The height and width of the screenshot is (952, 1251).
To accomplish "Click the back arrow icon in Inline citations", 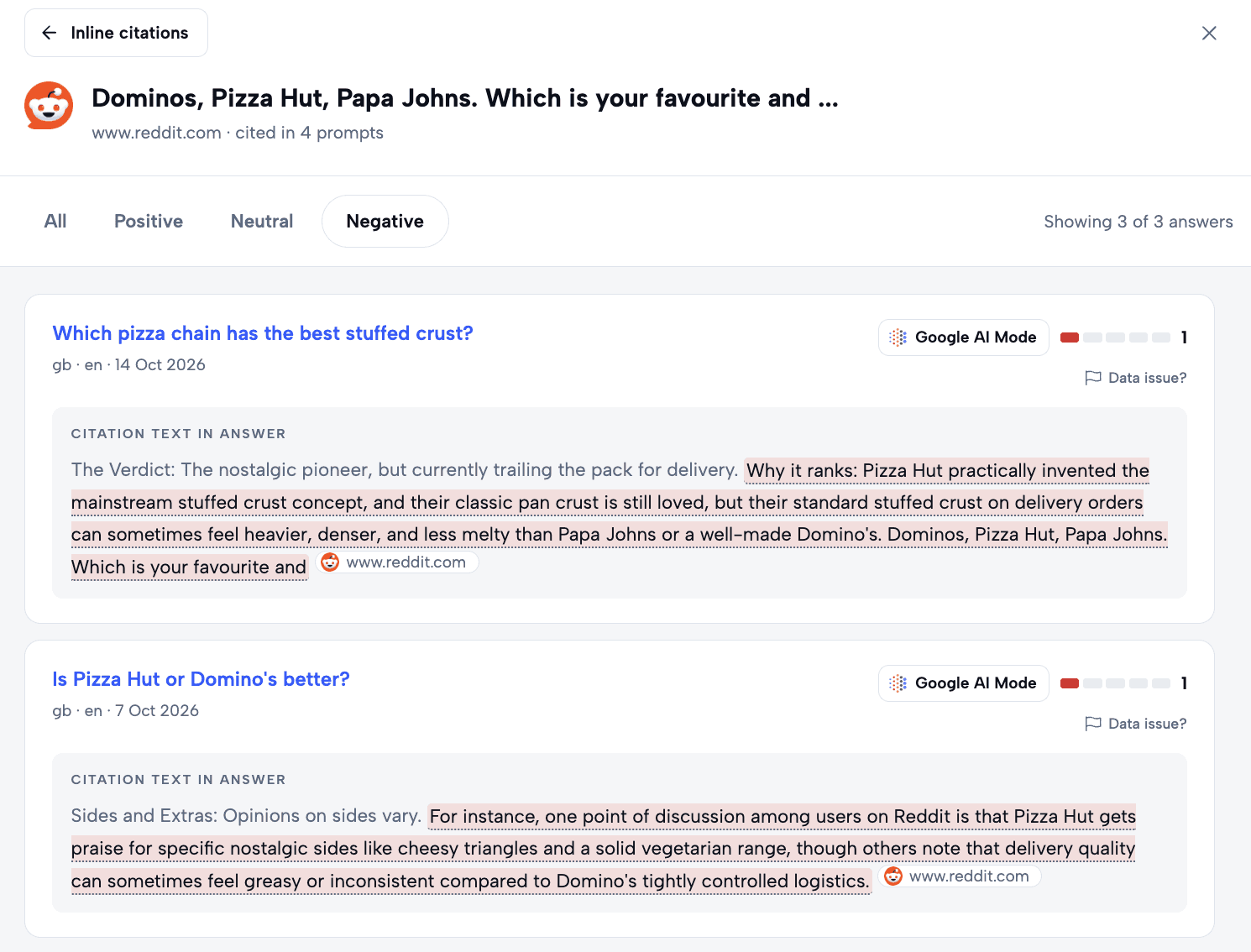I will point(50,33).
